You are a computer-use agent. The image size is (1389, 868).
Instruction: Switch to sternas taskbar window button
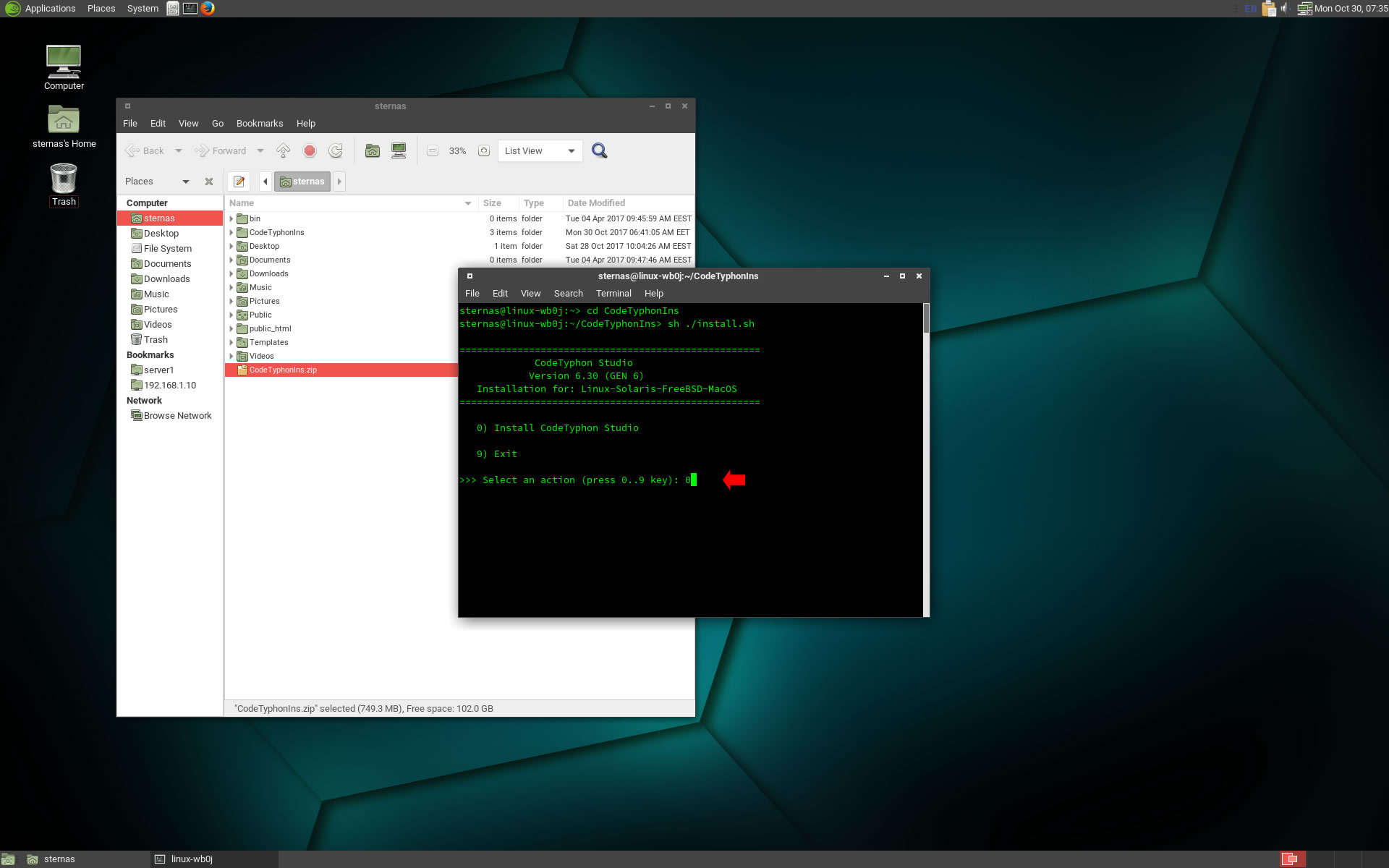tap(85, 859)
